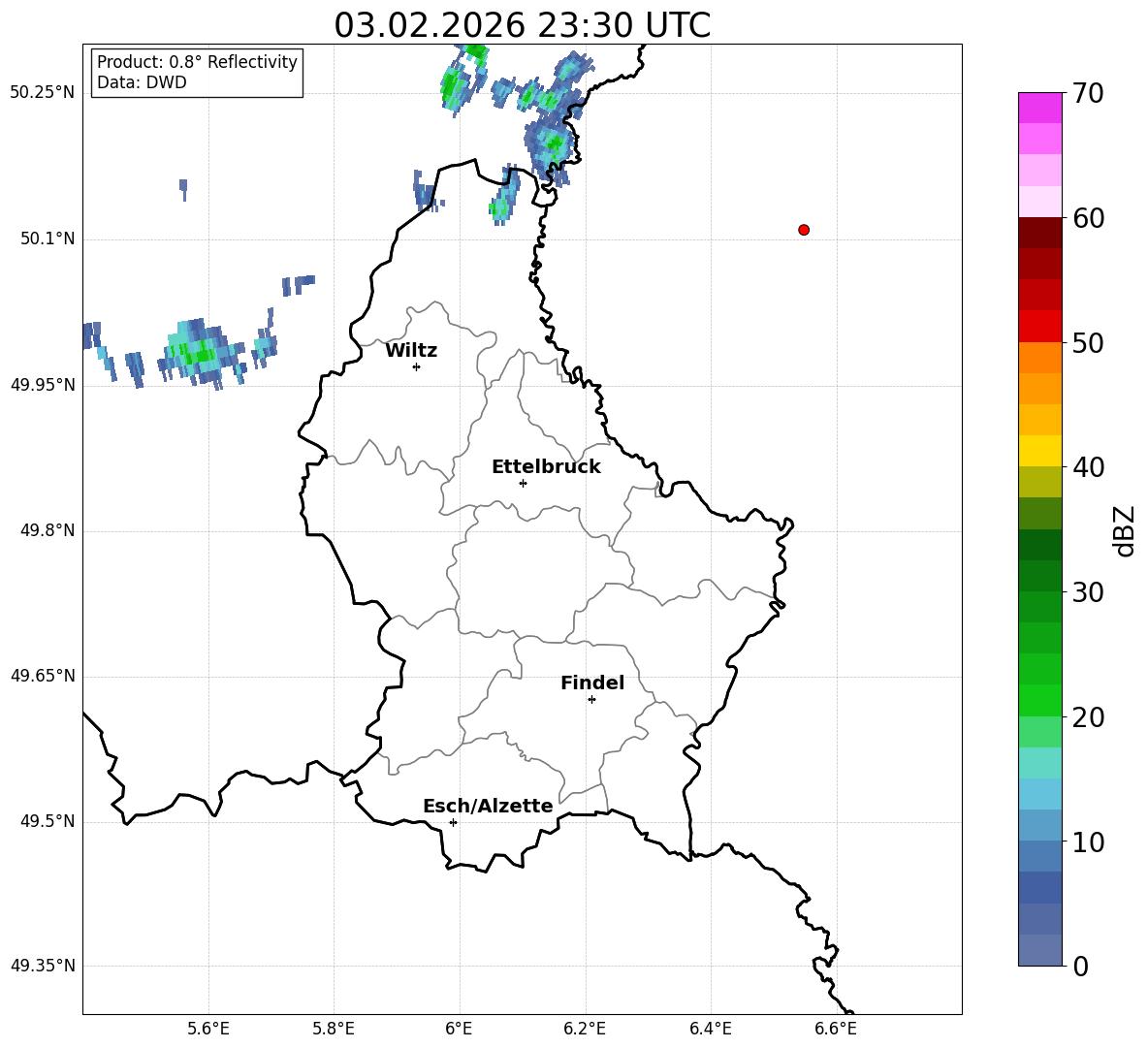Click the 'dBZ' colorbar label
Viewport: 1148px width, 1048px height.
coord(1124,530)
